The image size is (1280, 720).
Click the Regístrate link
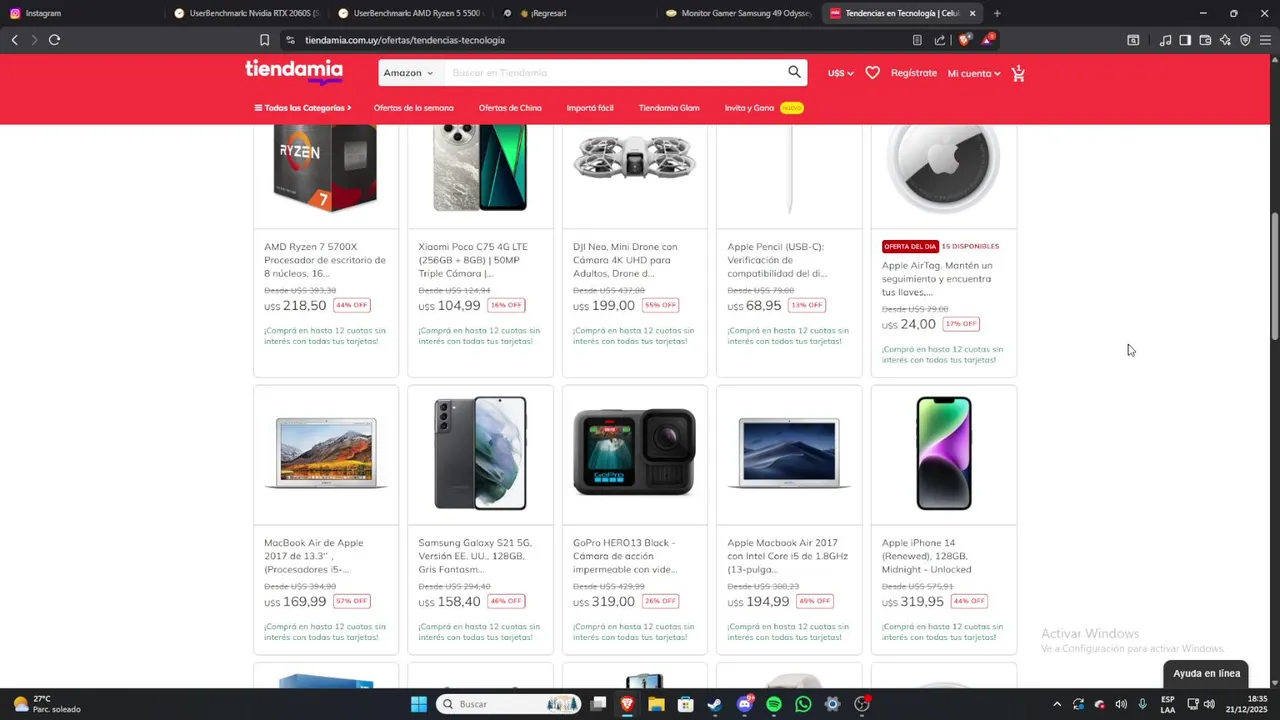coord(914,73)
